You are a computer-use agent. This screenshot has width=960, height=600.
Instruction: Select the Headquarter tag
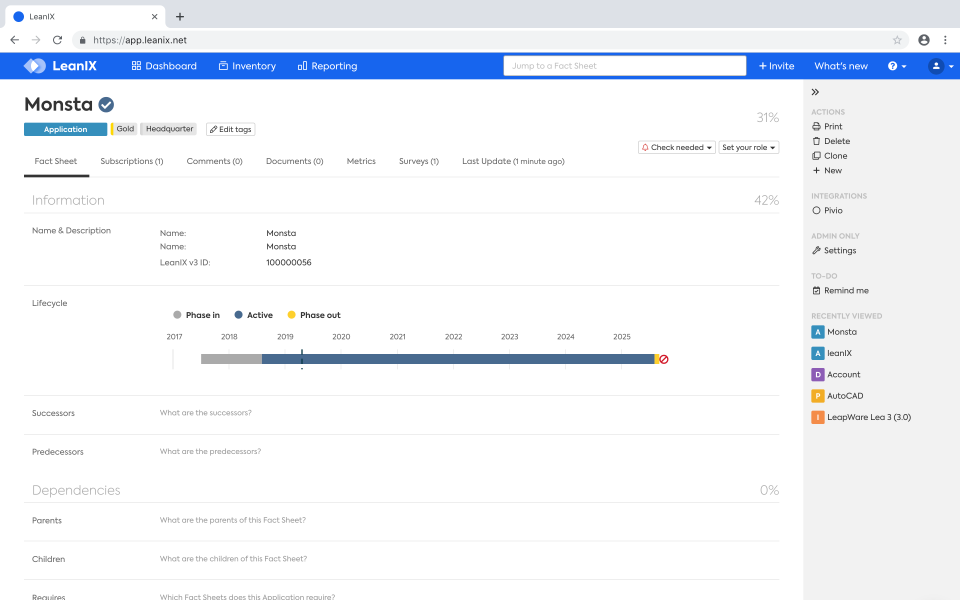(169, 129)
